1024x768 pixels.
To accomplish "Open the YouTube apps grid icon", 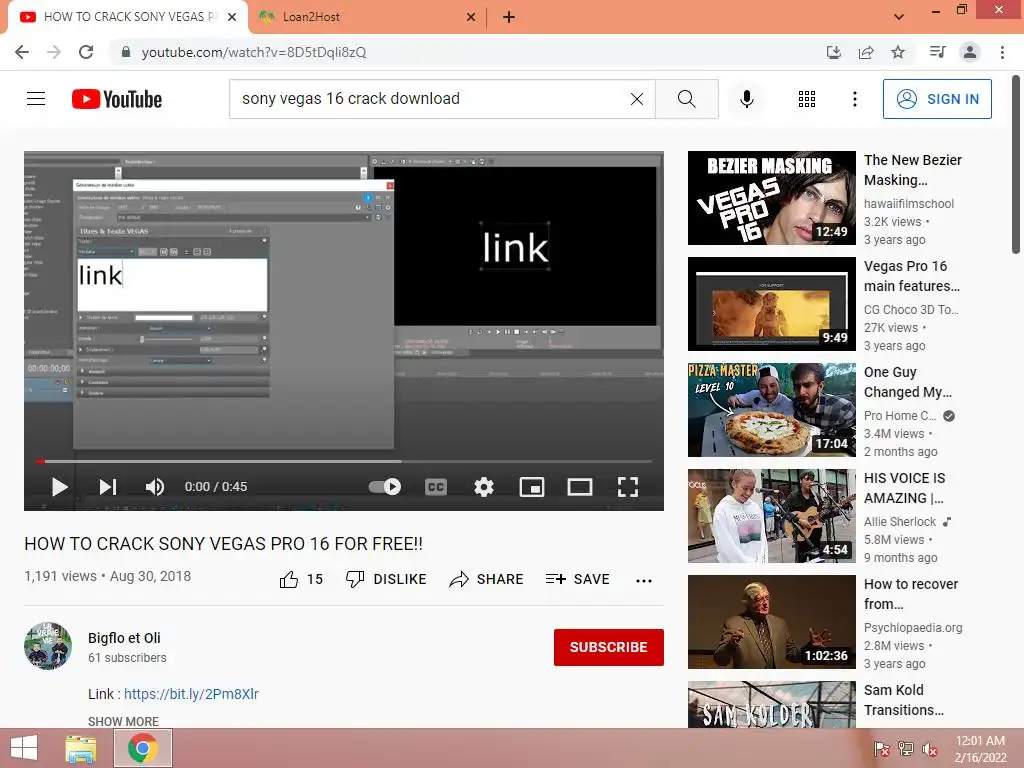I will tap(807, 99).
